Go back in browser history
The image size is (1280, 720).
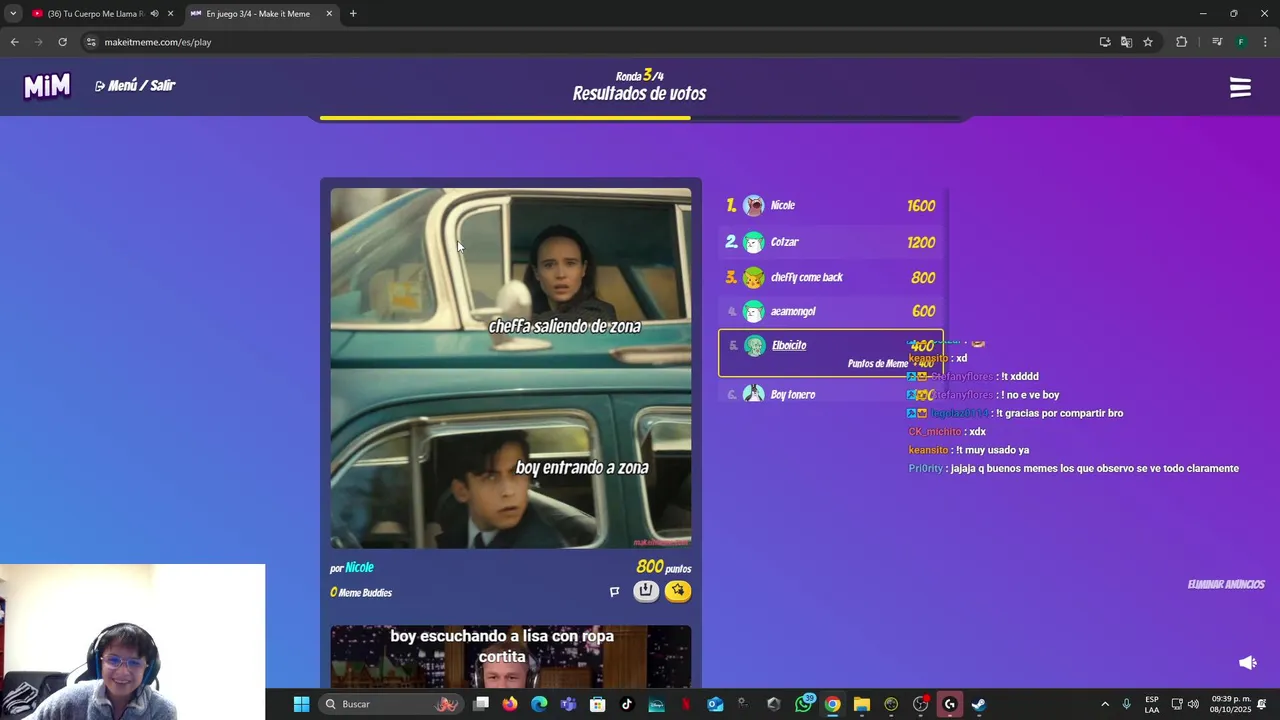(14, 42)
